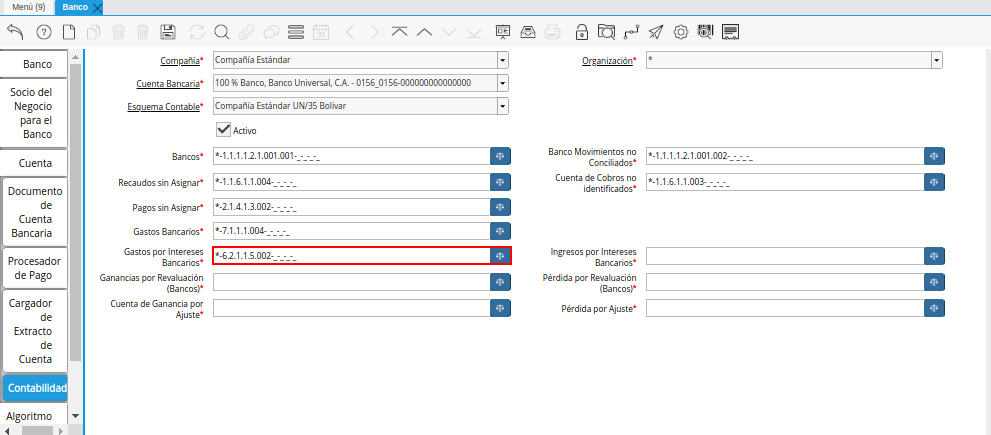Click the refresh arrows icon
This screenshot has width=991, height=435.
197,32
